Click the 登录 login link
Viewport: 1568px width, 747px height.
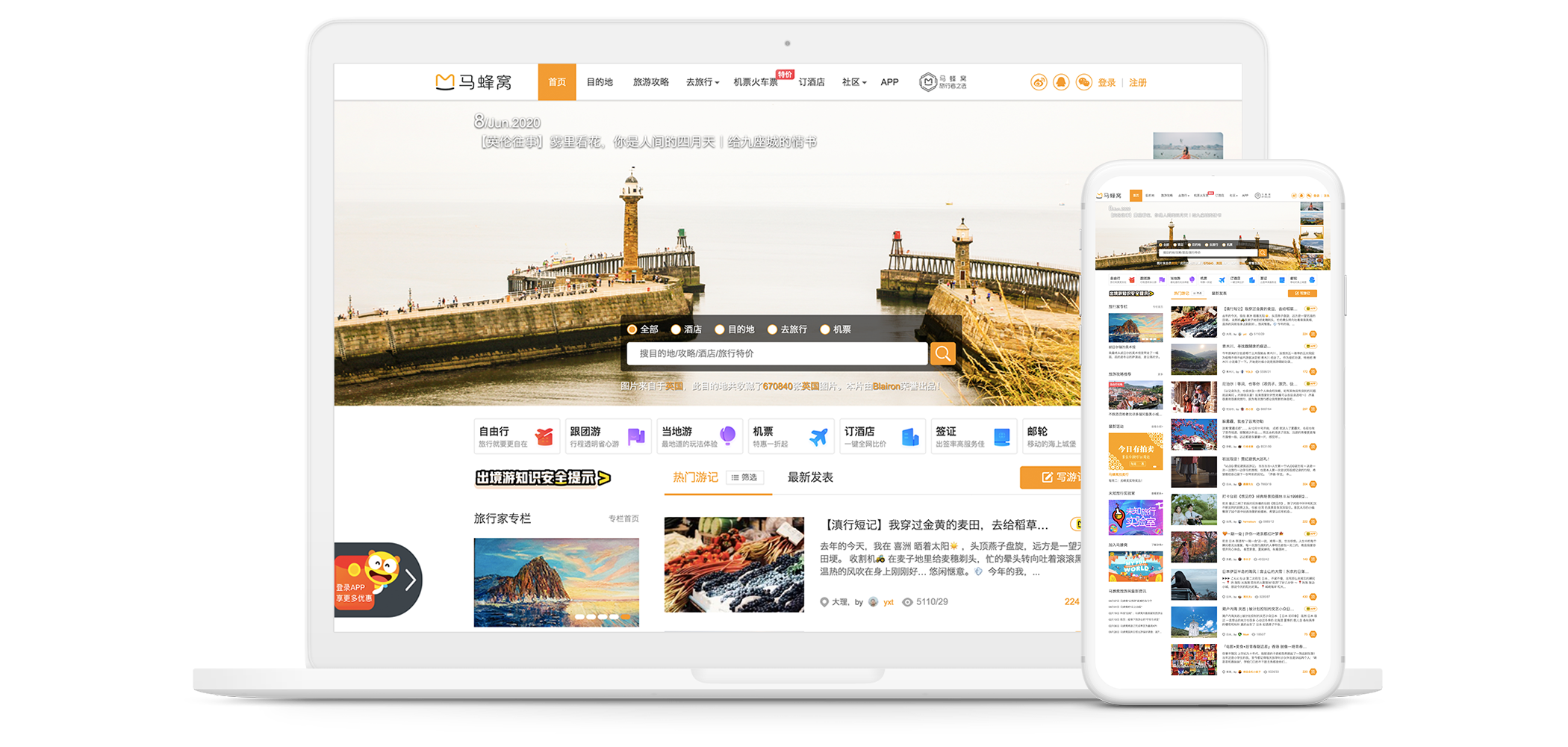click(1107, 83)
